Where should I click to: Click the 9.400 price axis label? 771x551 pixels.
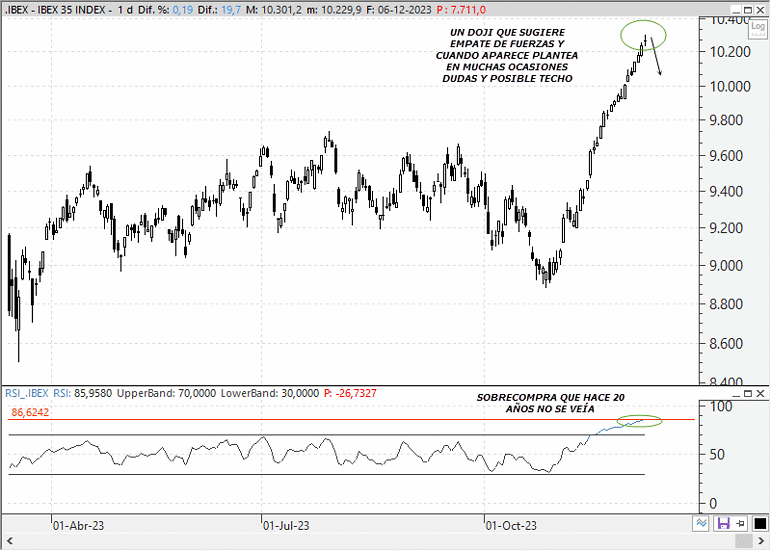(x=726, y=192)
